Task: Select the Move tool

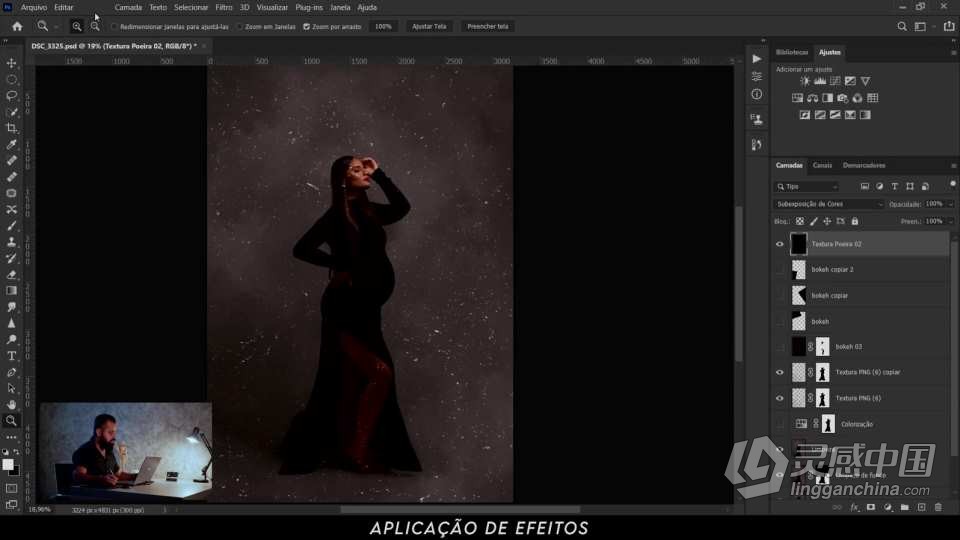Action: click(x=11, y=63)
